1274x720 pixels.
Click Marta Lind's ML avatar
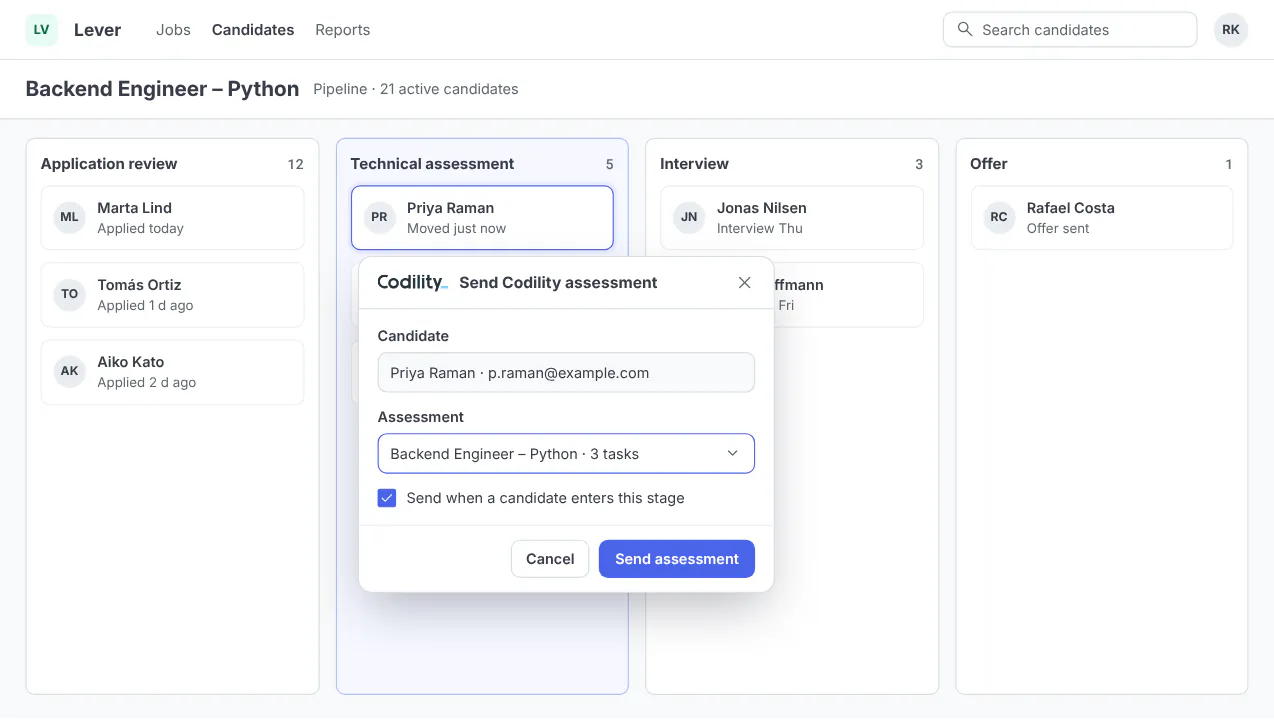[69, 217]
